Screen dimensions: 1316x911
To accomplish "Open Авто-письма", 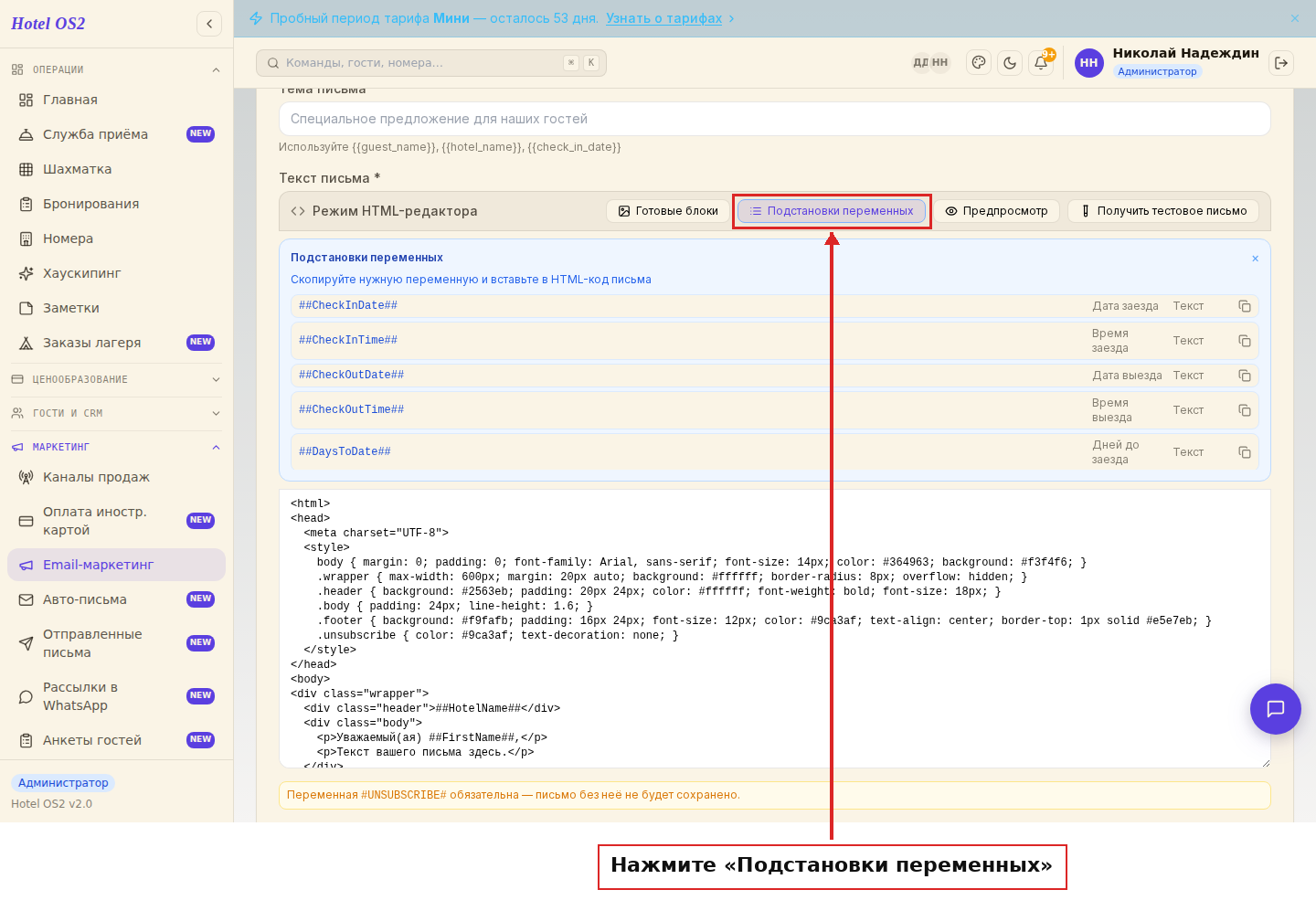I will (116, 599).
